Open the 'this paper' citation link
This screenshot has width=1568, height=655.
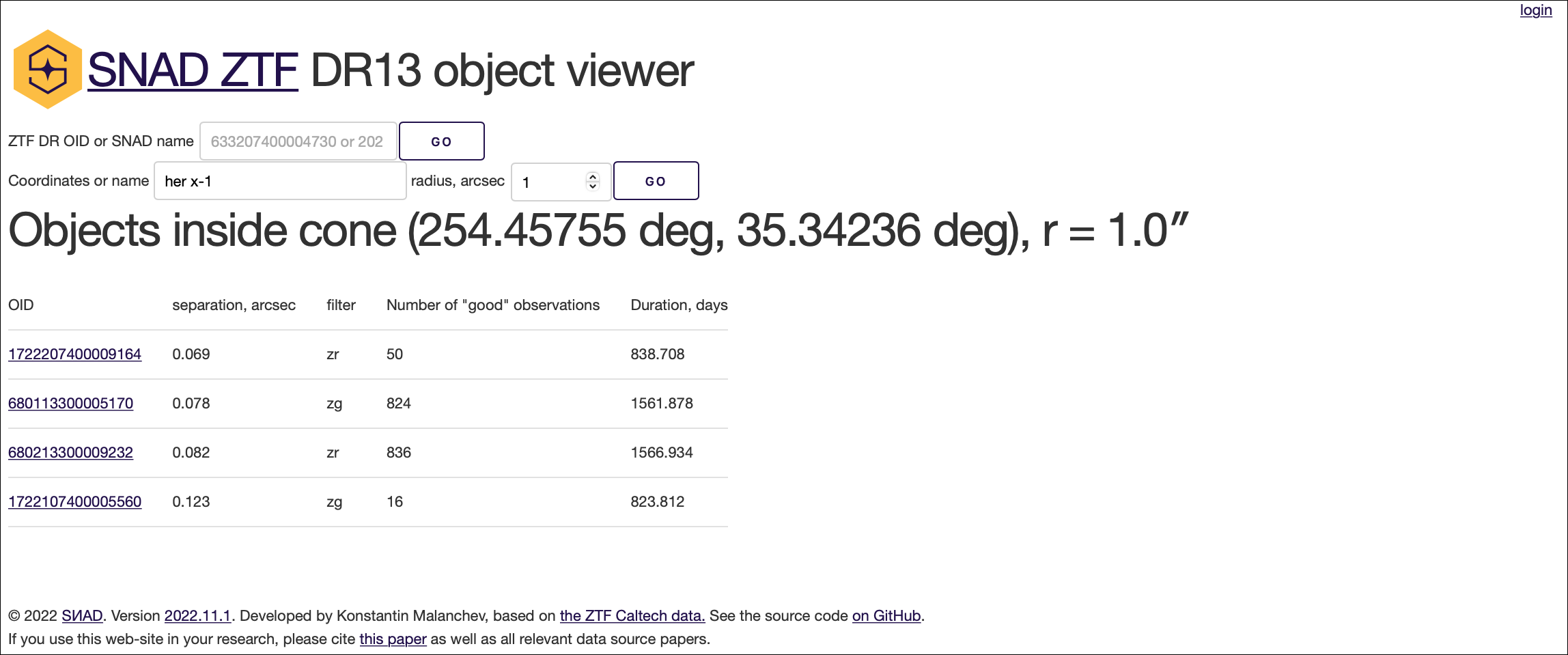click(393, 639)
